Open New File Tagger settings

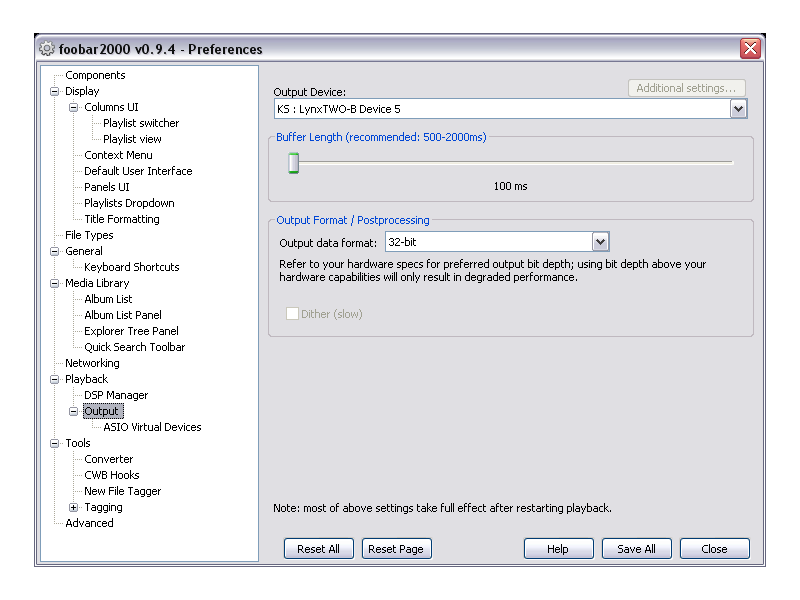click(x=122, y=491)
